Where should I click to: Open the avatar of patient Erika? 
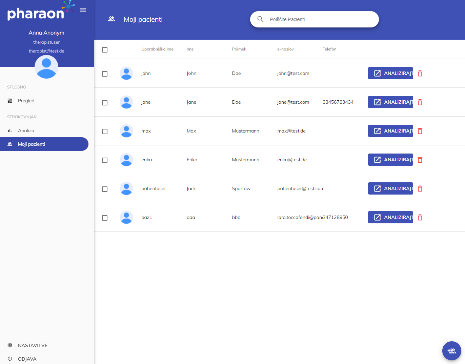tap(126, 160)
